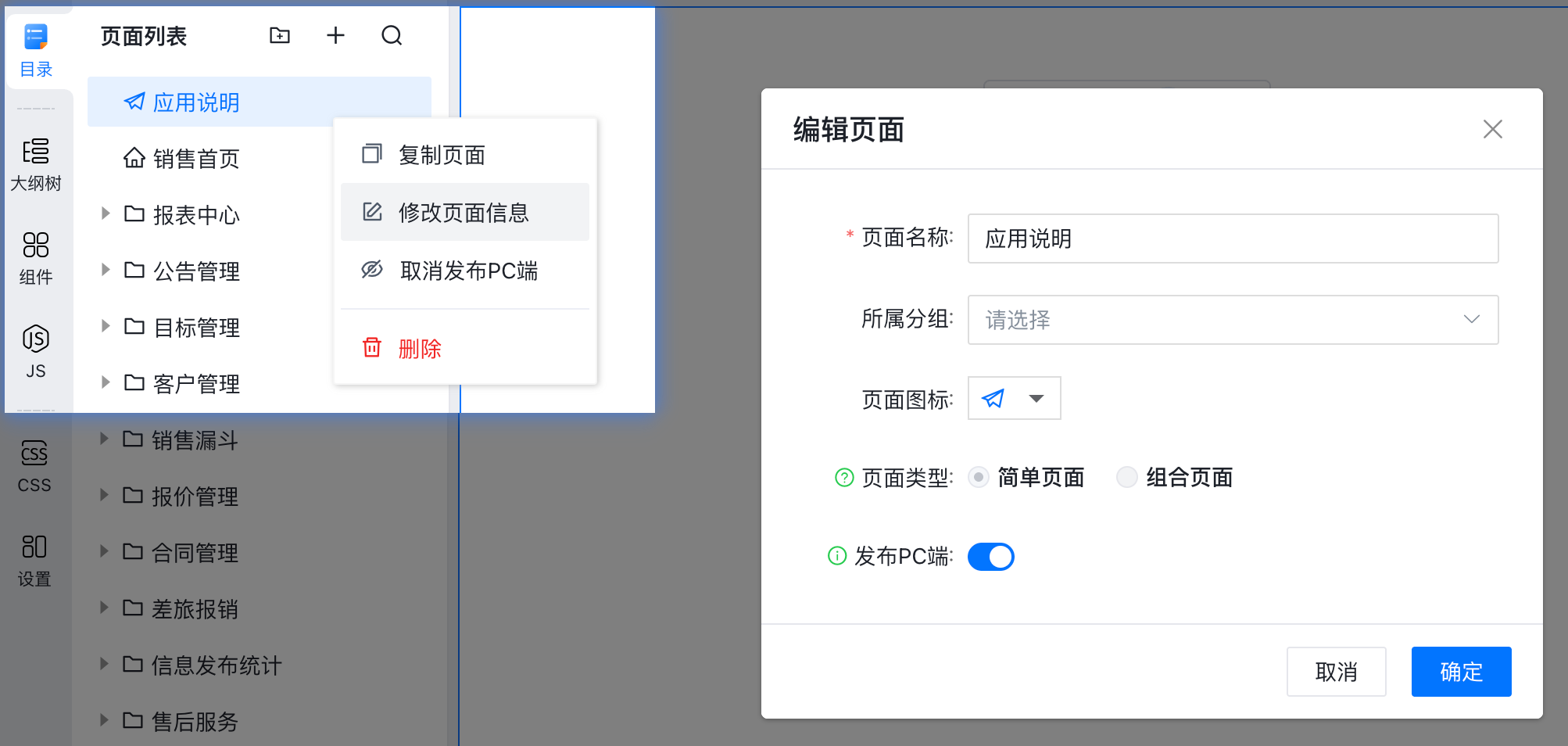Choose 删除 from the context menu

coord(420,348)
